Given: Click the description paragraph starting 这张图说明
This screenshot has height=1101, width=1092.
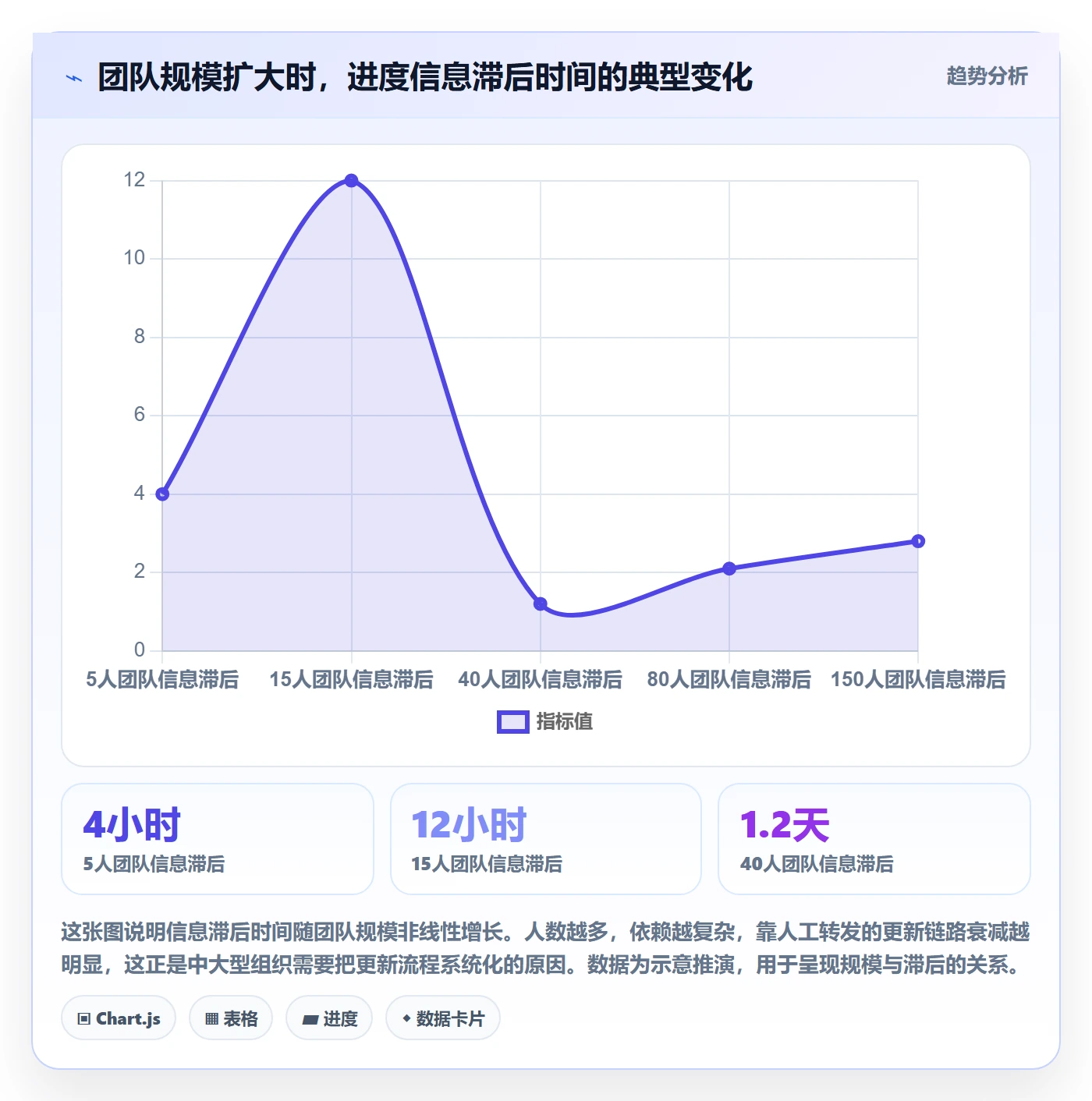Looking at the screenshot, I should [546, 948].
